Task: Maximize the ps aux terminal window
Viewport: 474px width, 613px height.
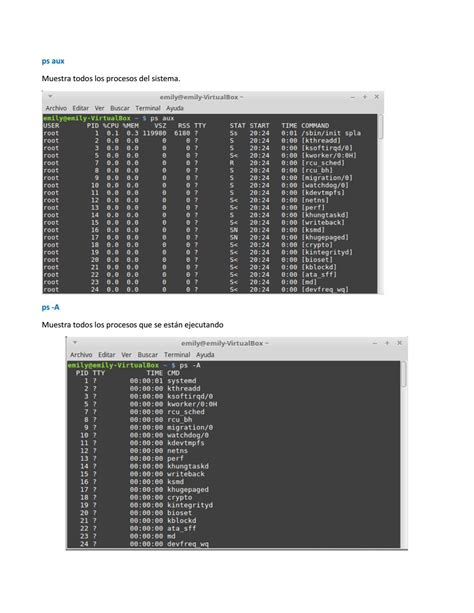Action: point(364,97)
